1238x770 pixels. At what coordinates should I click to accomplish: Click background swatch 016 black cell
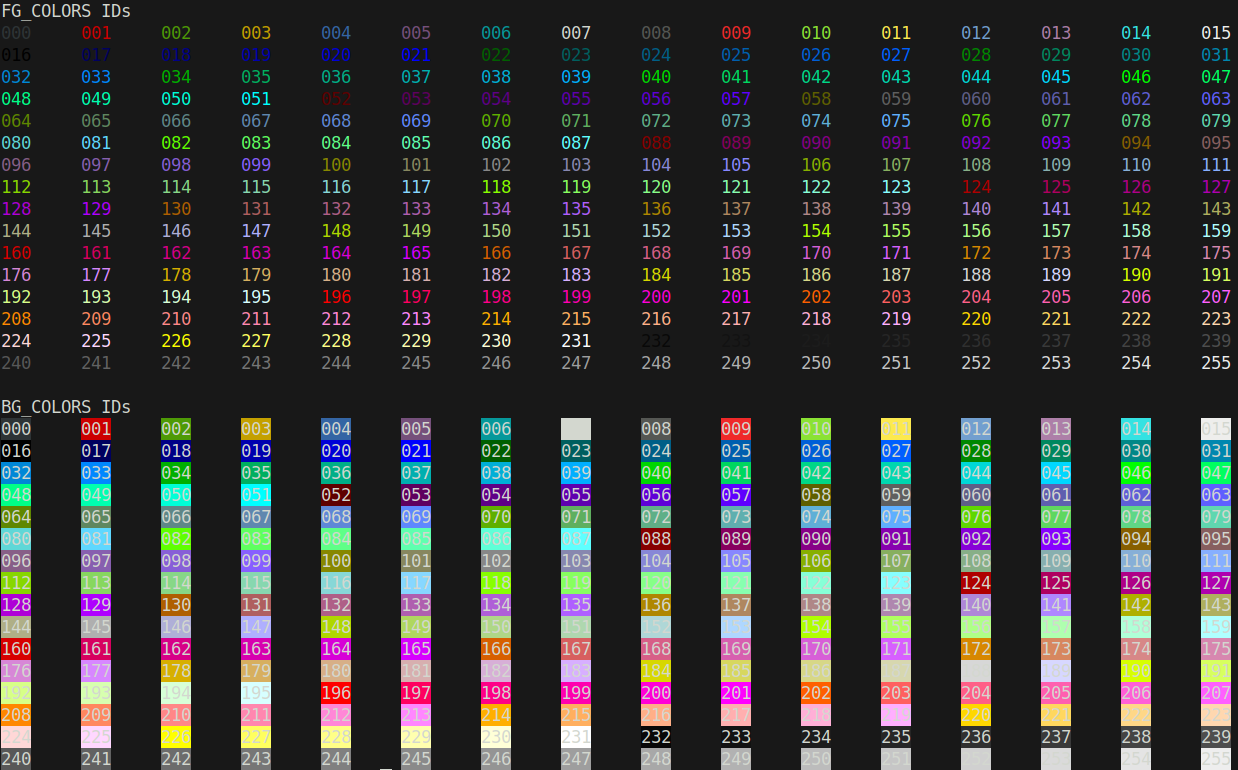[16, 451]
